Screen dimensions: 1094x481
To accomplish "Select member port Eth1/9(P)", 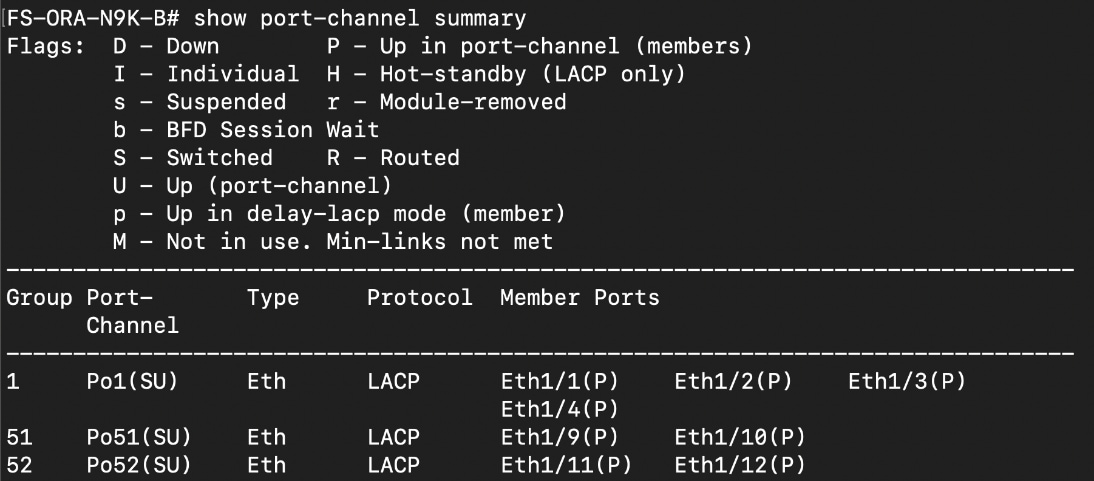I will pos(559,437).
